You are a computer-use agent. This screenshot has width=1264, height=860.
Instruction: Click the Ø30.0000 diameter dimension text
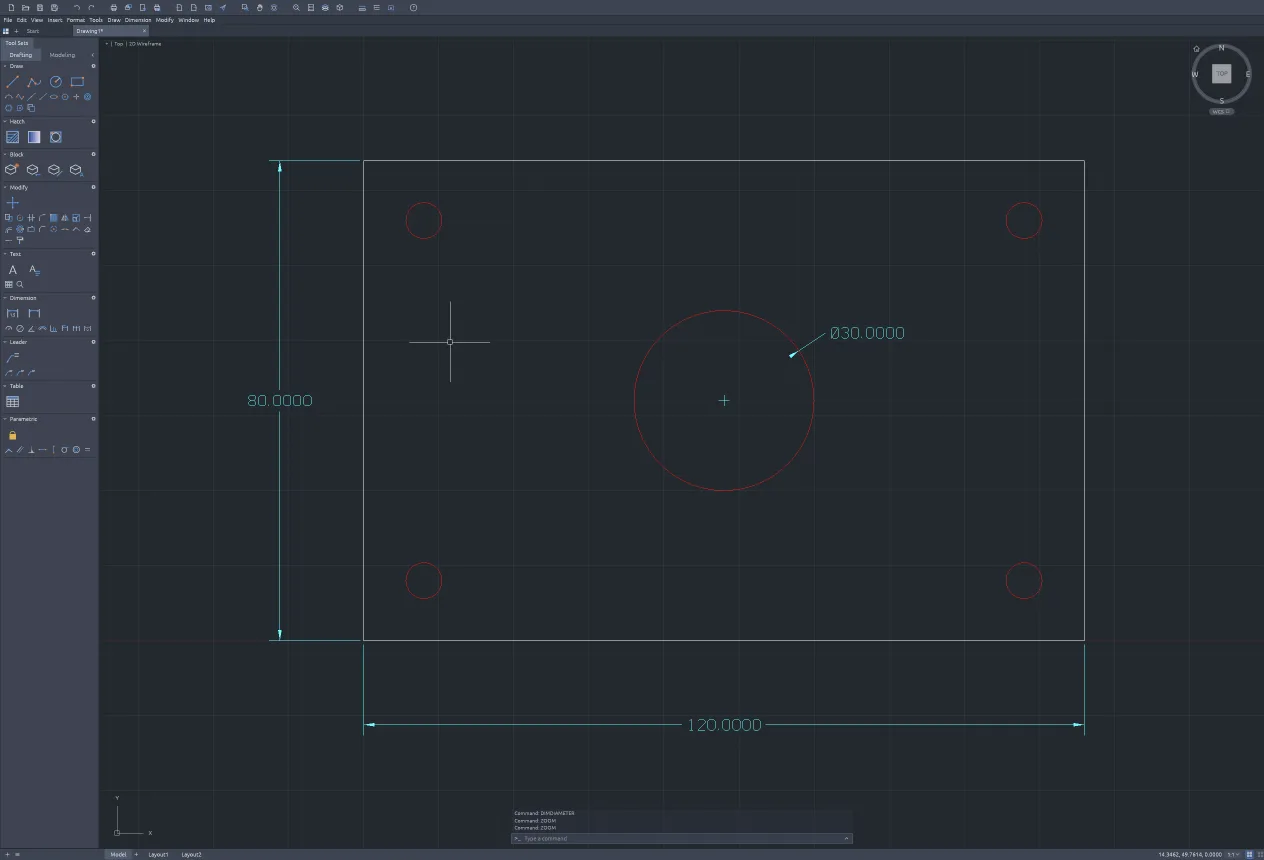(x=867, y=333)
